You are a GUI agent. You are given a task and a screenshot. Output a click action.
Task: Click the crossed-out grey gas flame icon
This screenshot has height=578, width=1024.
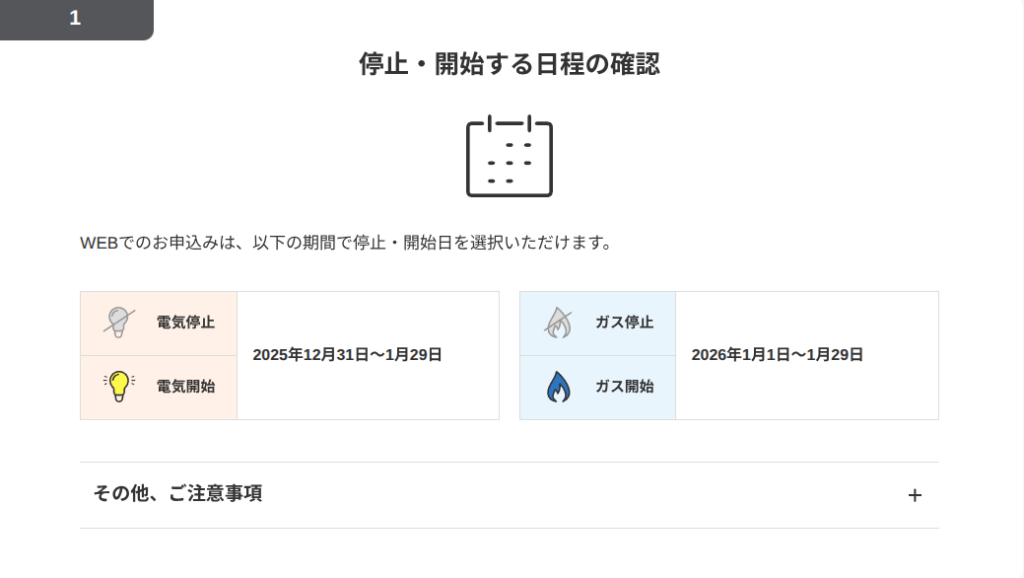tap(558, 322)
